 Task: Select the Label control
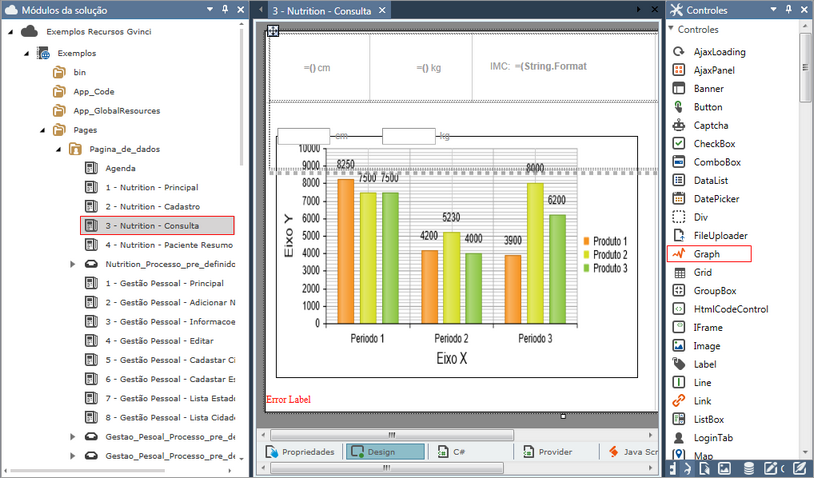[x=695, y=364]
